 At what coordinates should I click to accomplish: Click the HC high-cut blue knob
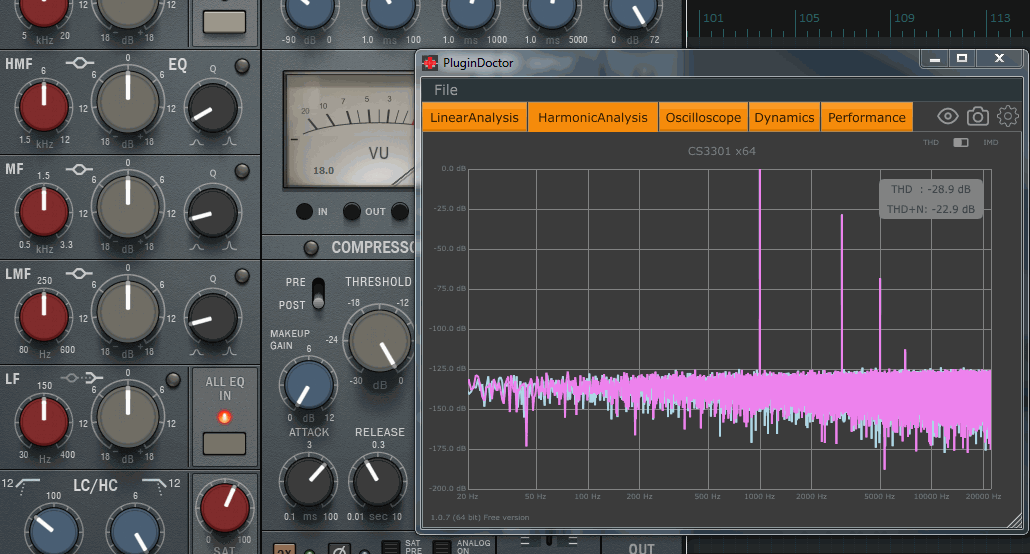[135, 532]
